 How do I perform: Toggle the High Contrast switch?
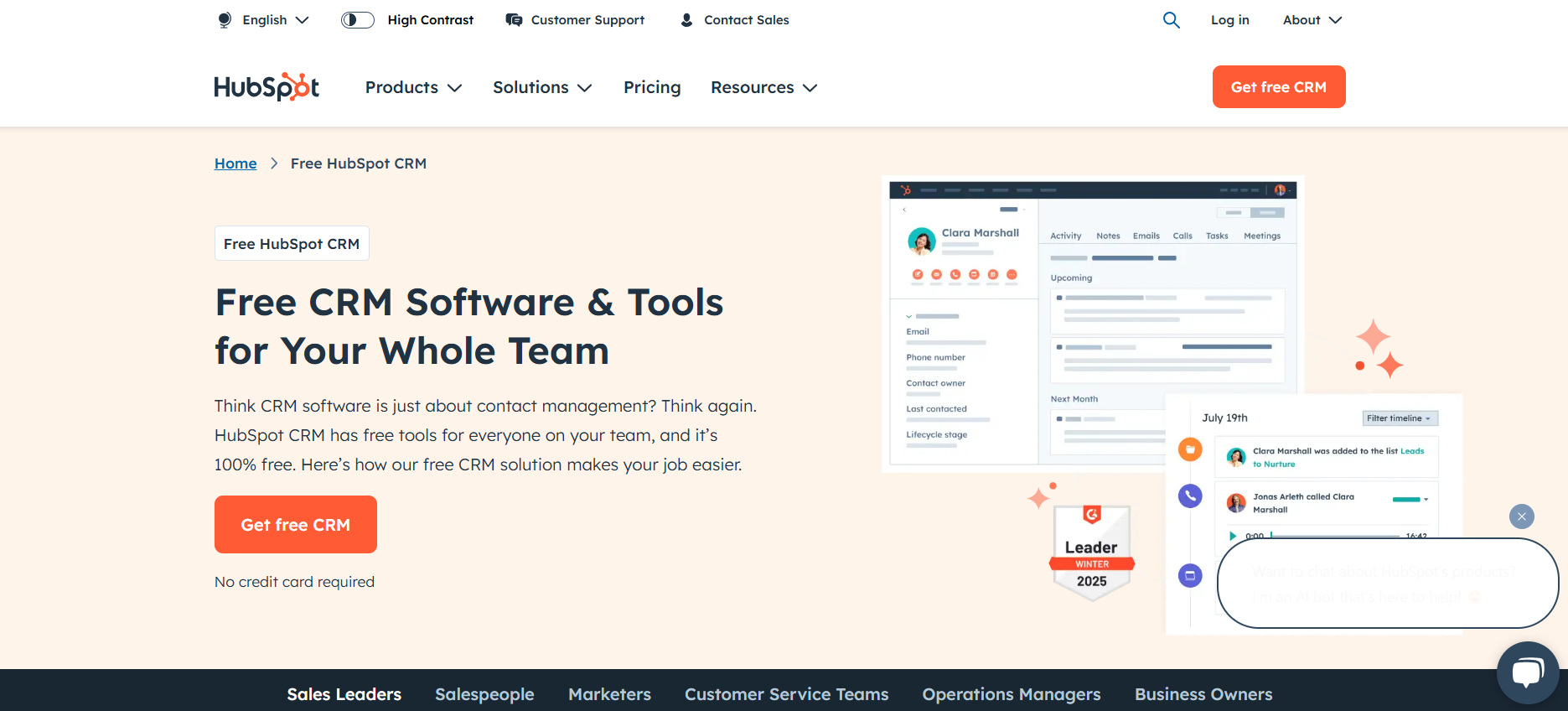tap(358, 20)
